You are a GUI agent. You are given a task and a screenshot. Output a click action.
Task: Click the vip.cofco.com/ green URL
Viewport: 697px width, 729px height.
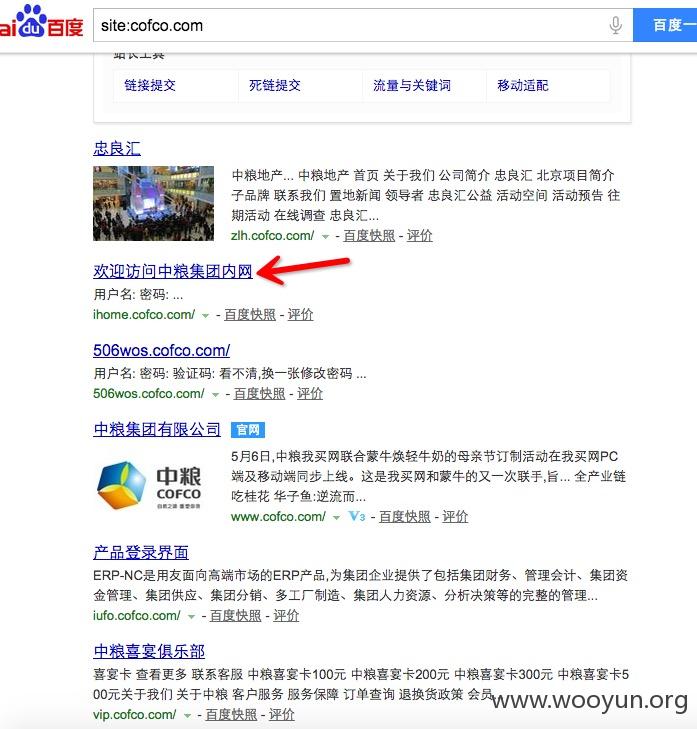pos(135,715)
